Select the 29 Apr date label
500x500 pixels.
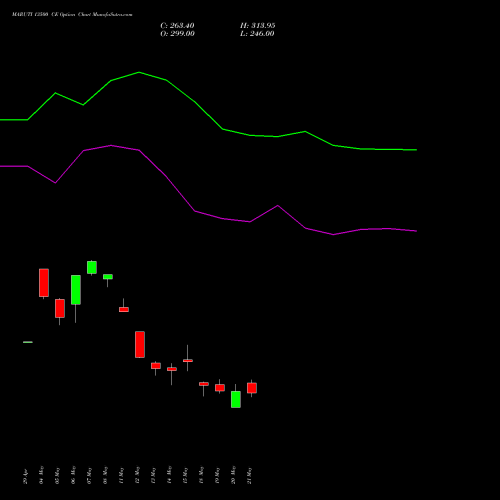pos(26,477)
